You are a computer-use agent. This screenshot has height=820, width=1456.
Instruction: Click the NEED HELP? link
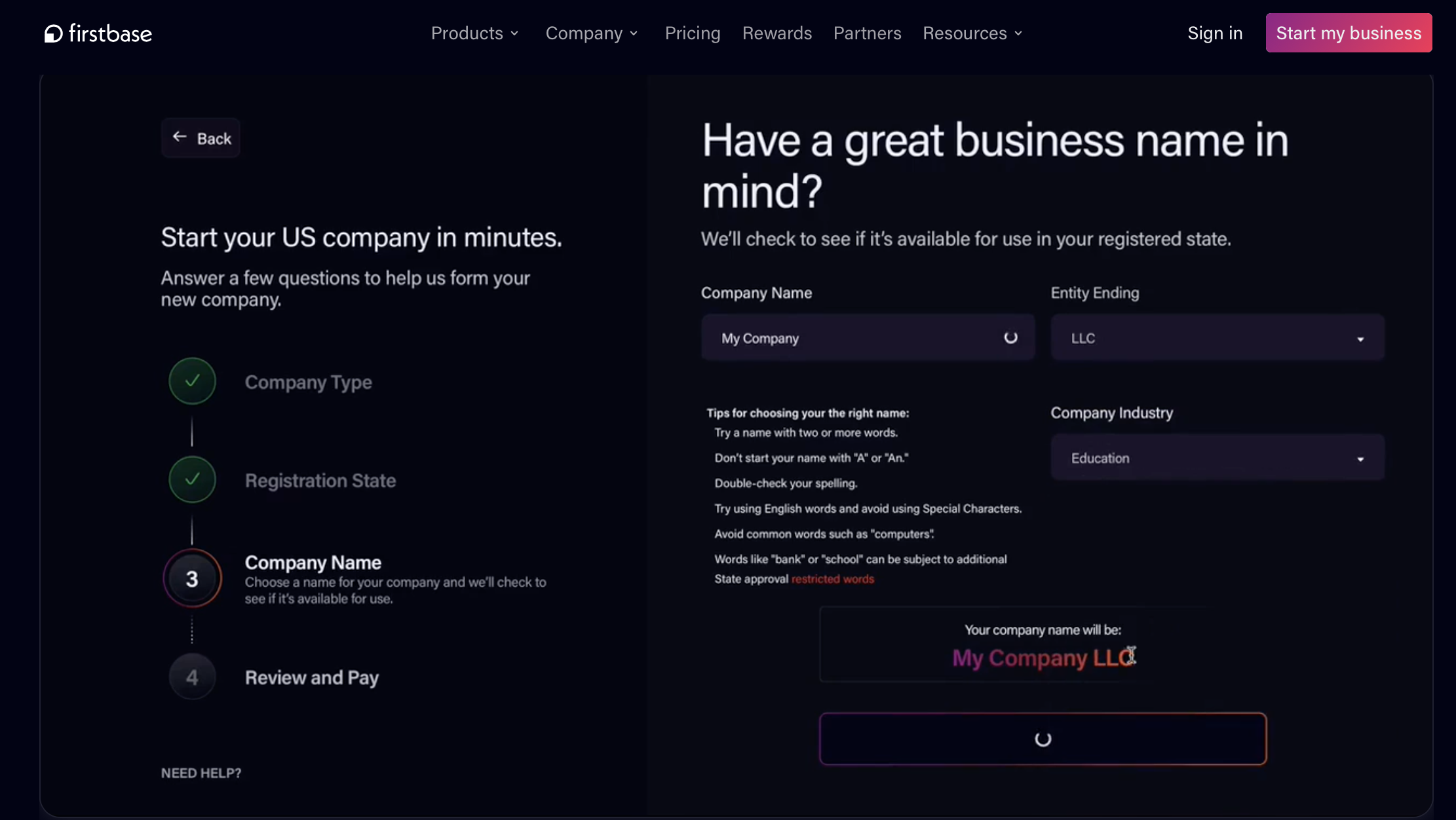[200, 772]
